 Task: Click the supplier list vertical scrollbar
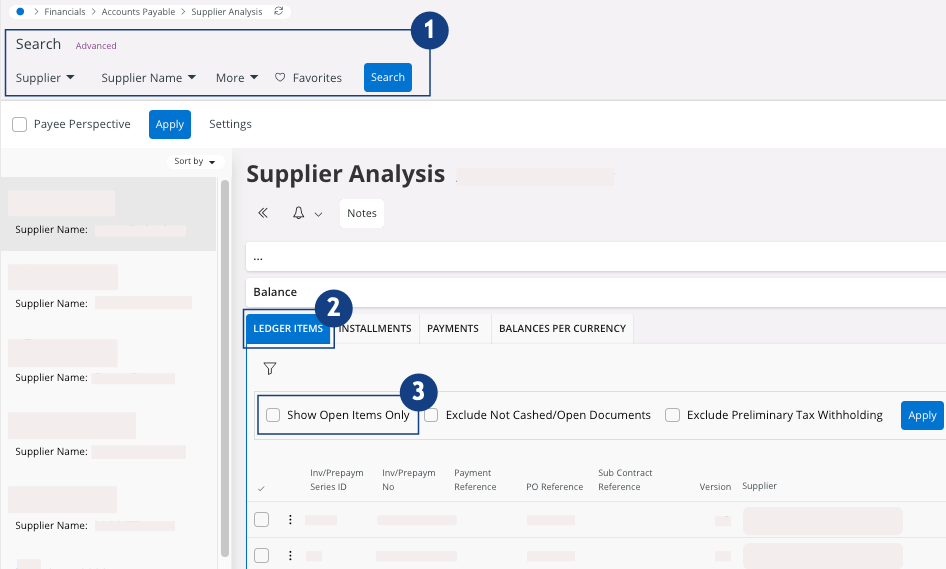pyautogui.click(x=225, y=360)
